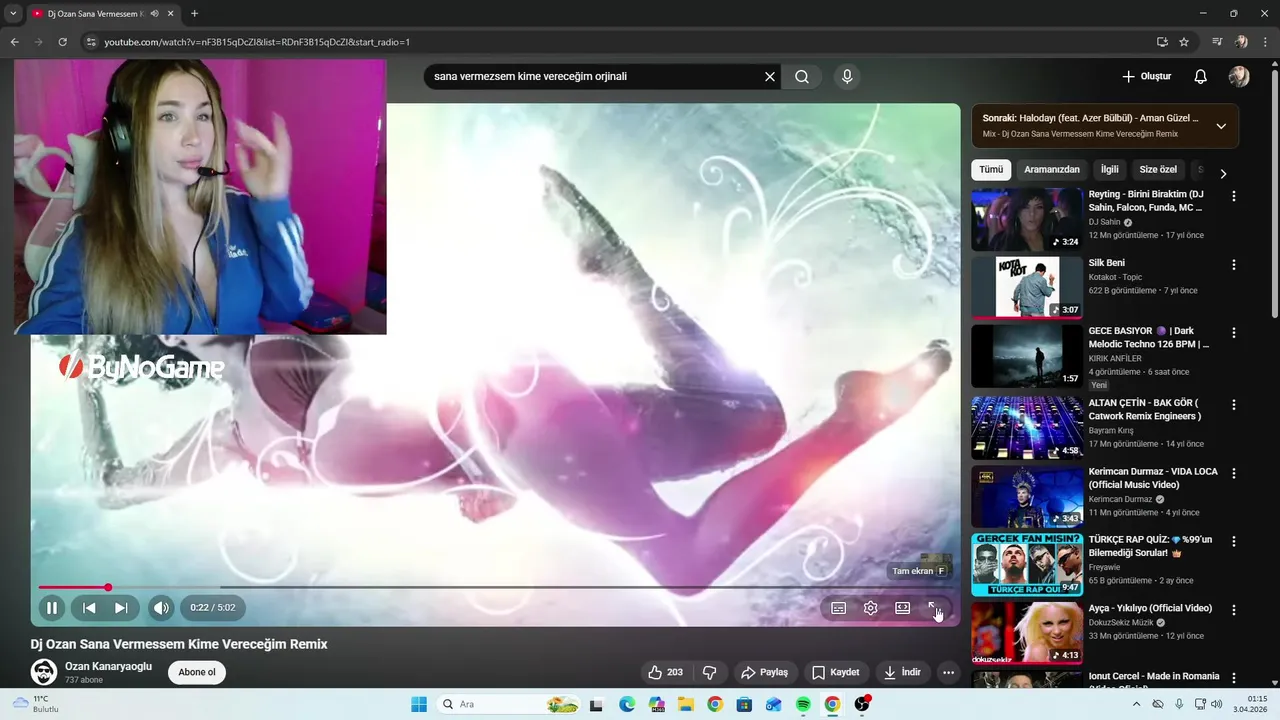Image resolution: width=1280 pixels, height=720 pixels.
Task: Select the Tümü filter chip
Action: (x=991, y=170)
